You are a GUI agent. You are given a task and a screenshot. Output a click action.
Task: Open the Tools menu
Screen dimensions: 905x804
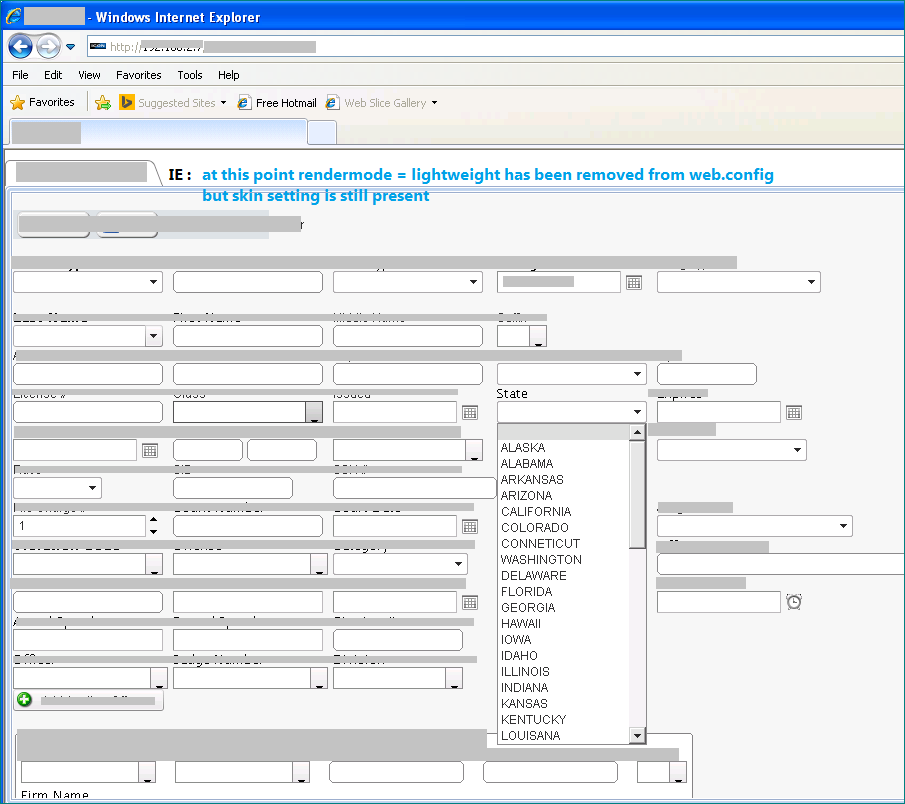click(190, 75)
